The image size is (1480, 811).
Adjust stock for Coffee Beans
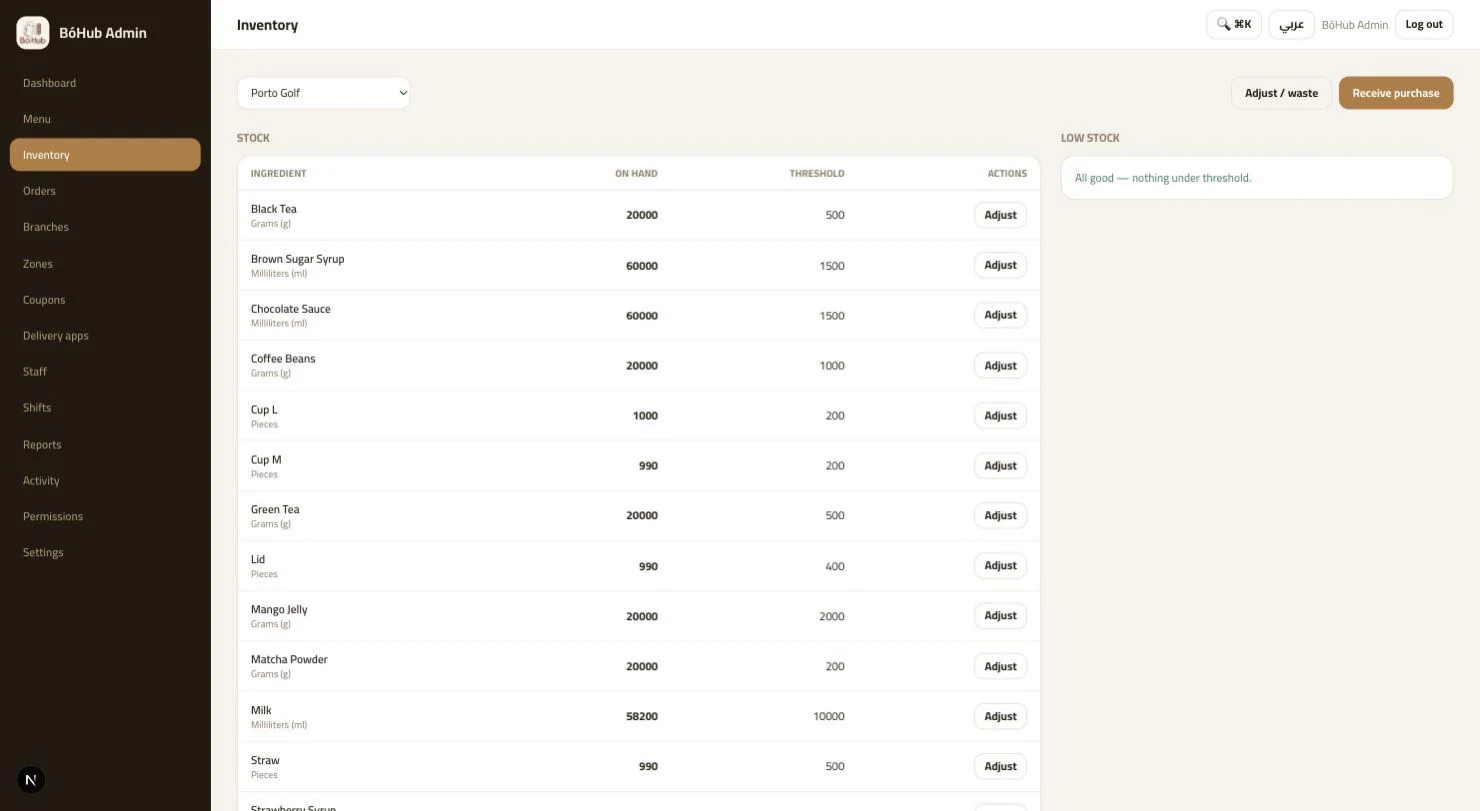[x=1000, y=366]
